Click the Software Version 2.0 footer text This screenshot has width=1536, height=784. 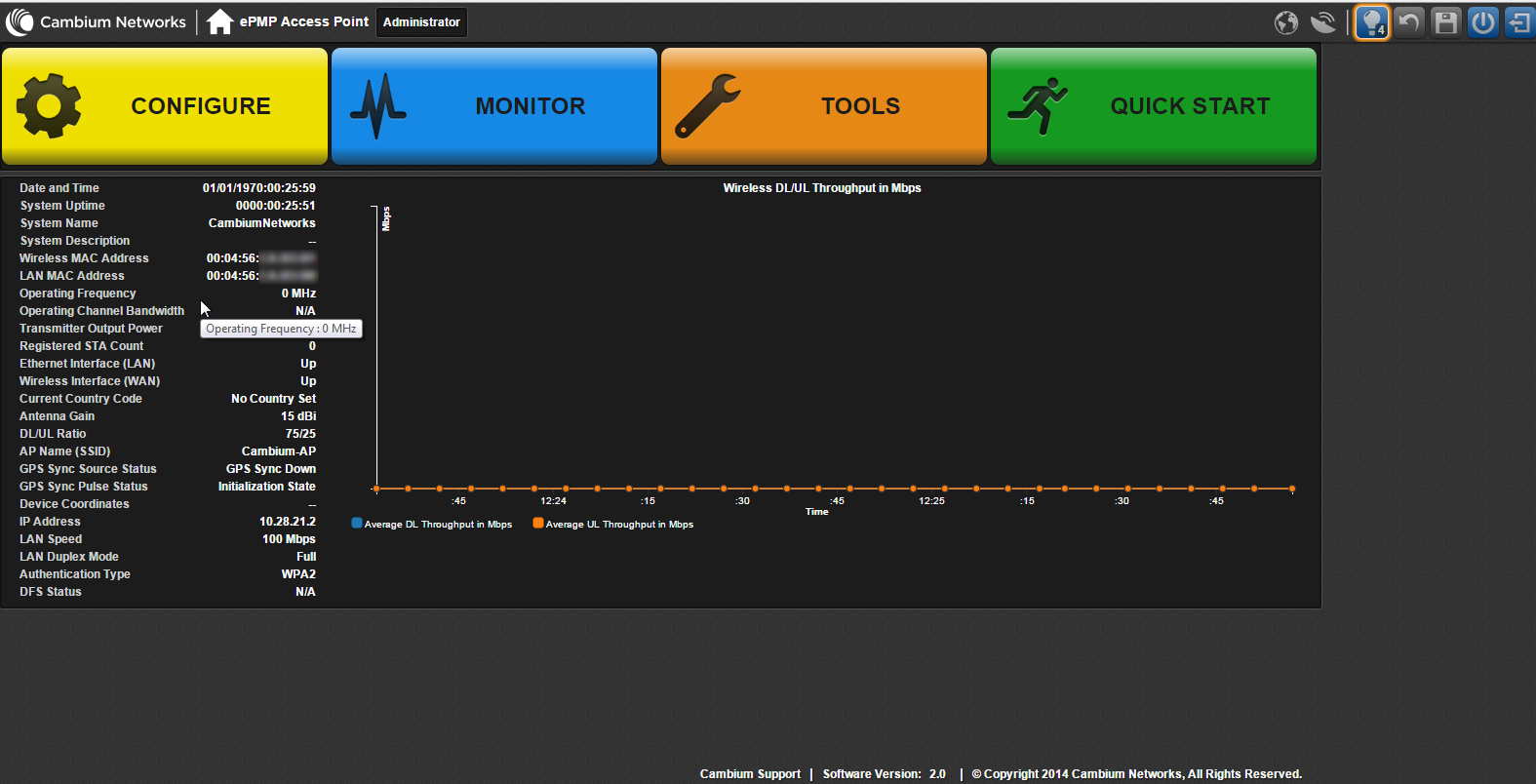[x=885, y=774]
